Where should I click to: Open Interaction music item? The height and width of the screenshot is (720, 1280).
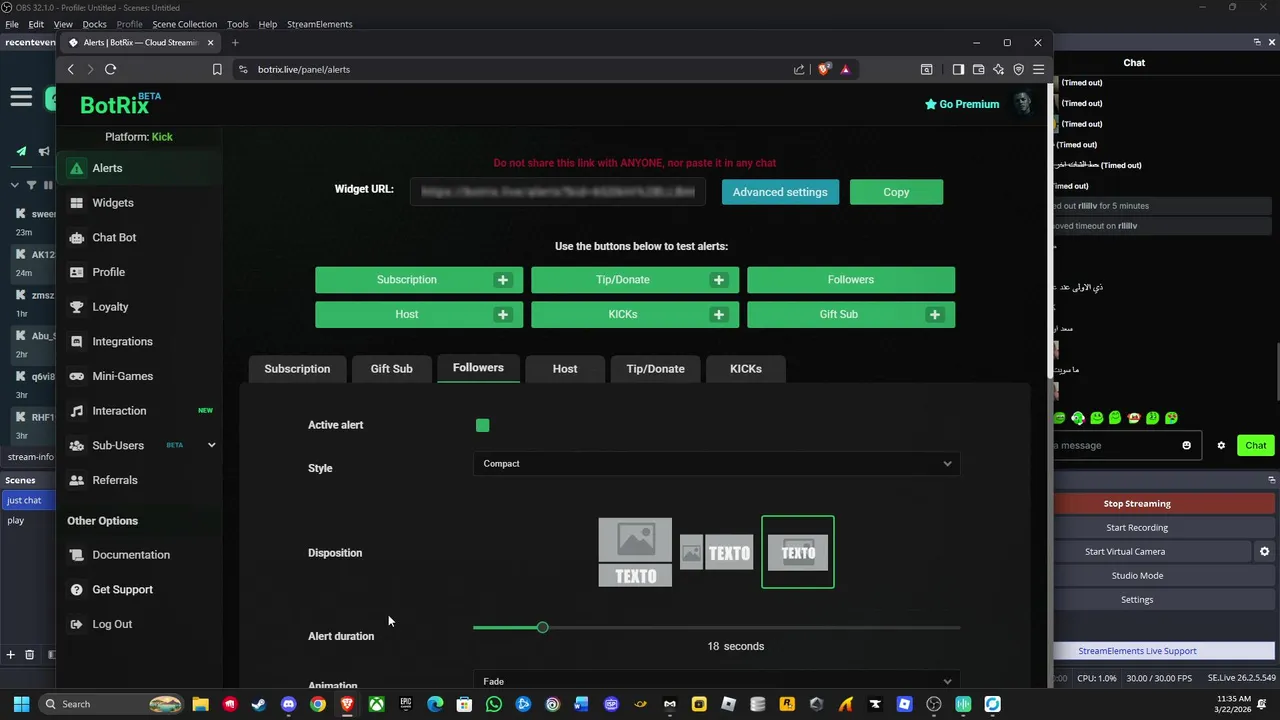140,411
